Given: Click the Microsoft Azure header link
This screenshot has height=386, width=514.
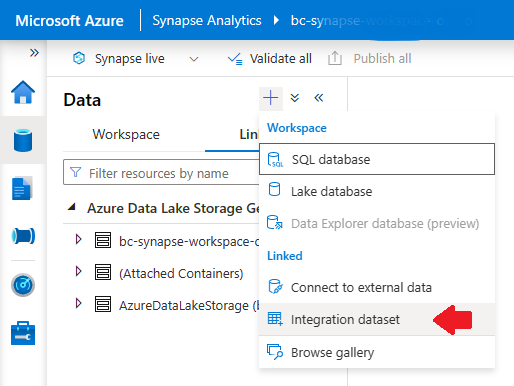Looking at the screenshot, I should coord(69,21).
